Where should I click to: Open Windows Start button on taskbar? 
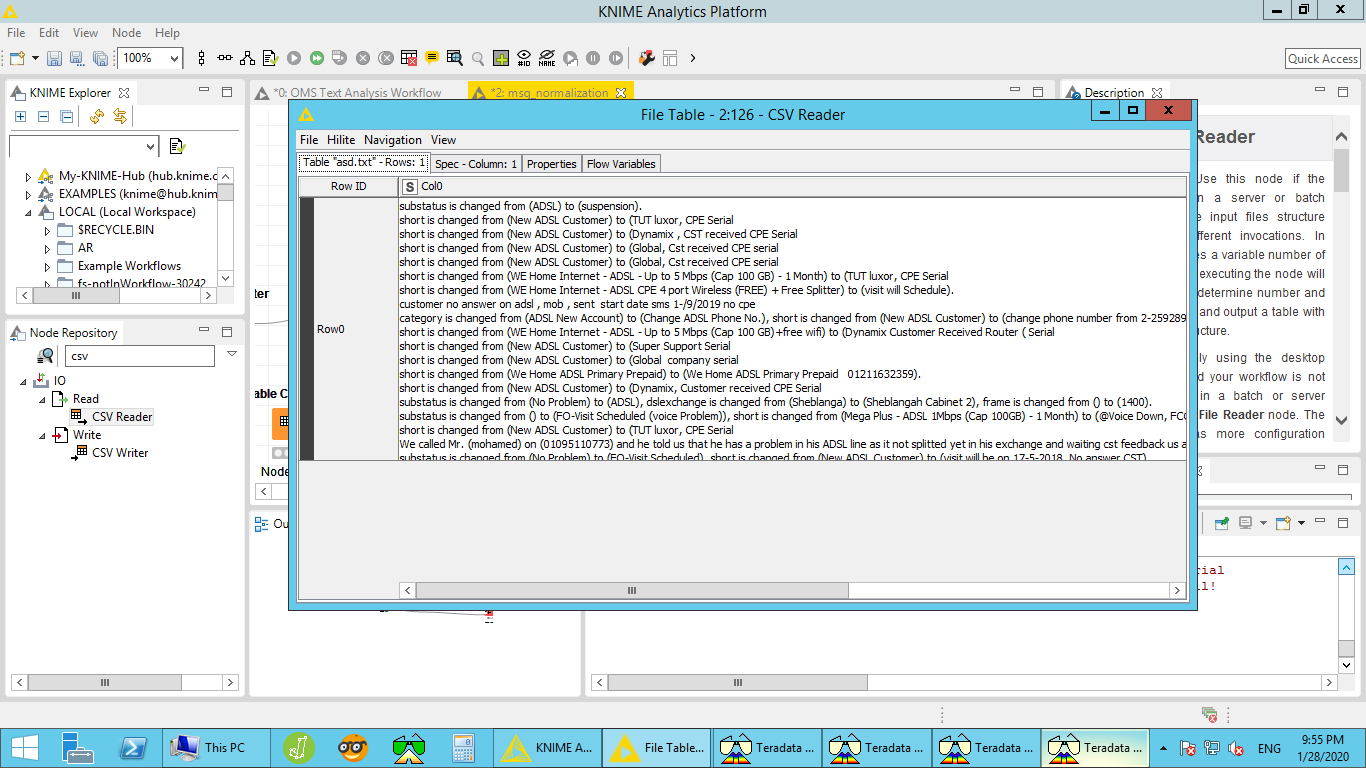click(x=24, y=747)
